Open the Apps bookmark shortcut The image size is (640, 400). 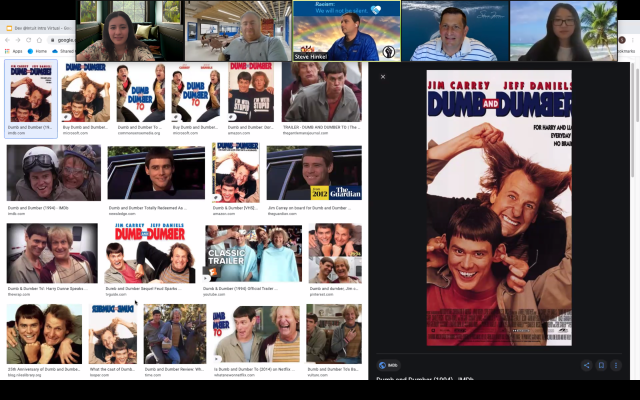(x=13, y=51)
